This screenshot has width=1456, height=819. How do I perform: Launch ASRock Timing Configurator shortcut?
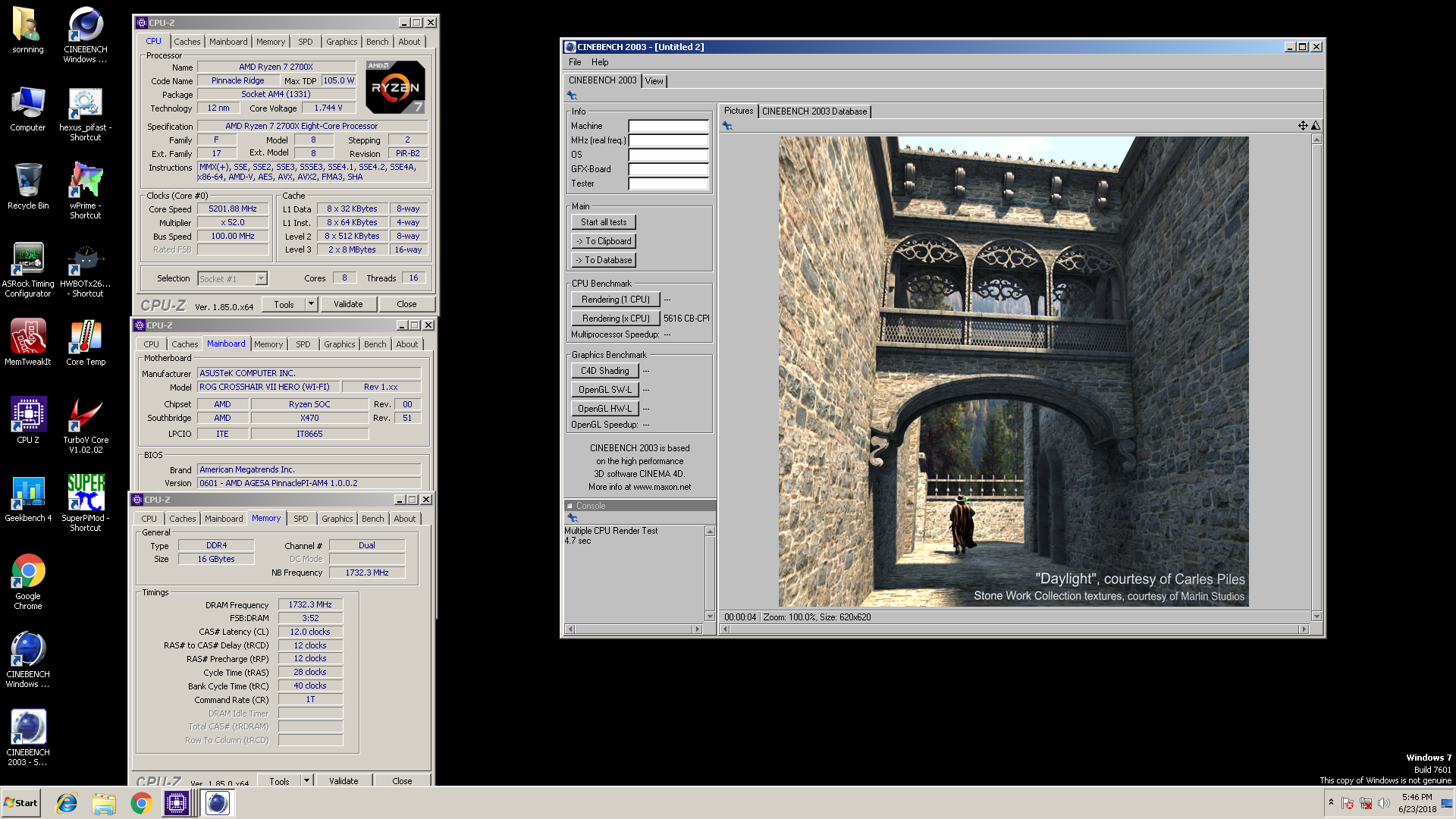click(x=28, y=269)
